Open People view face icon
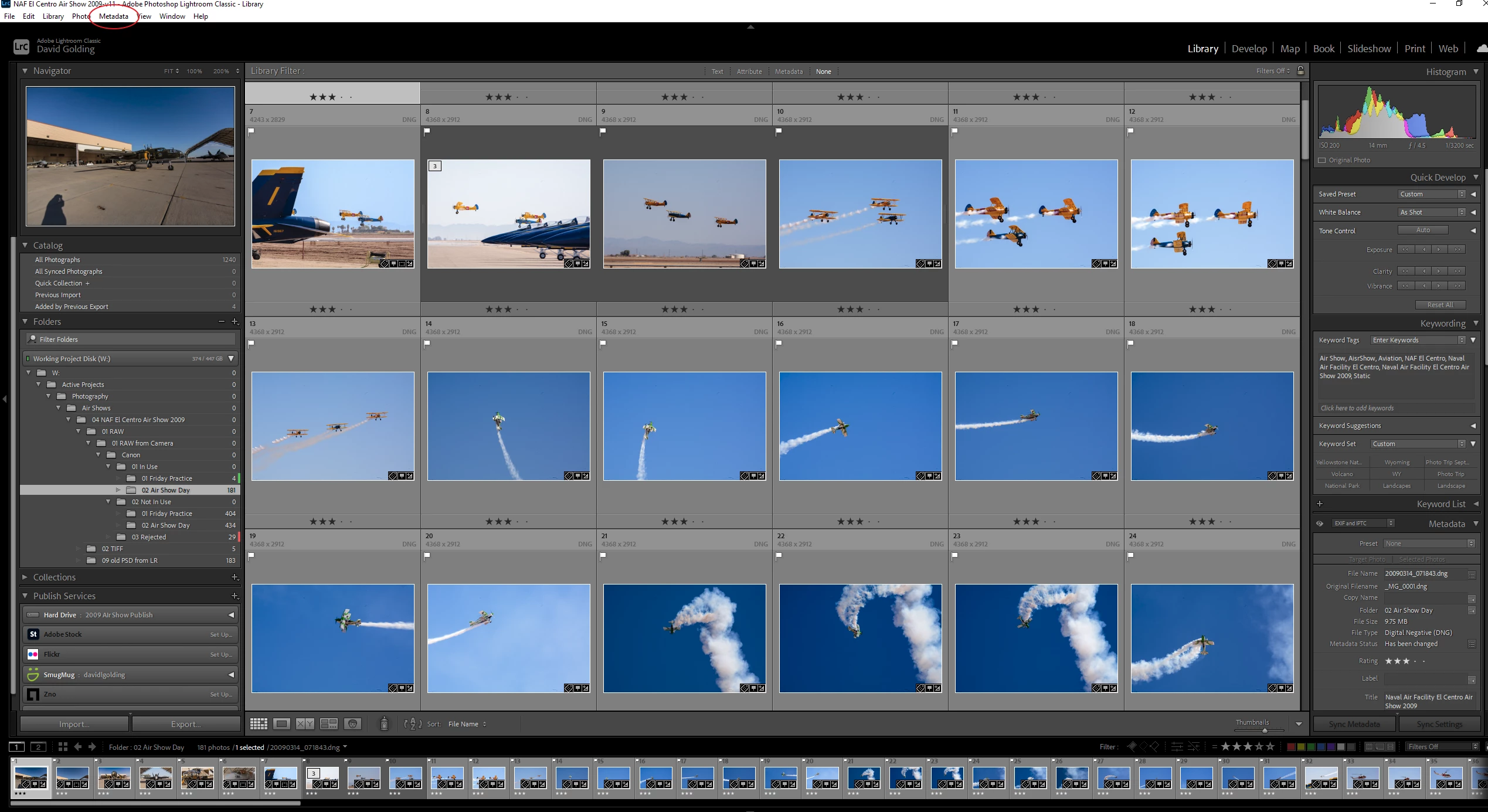Image resolution: width=1488 pixels, height=812 pixels. pyautogui.click(x=352, y=724)
